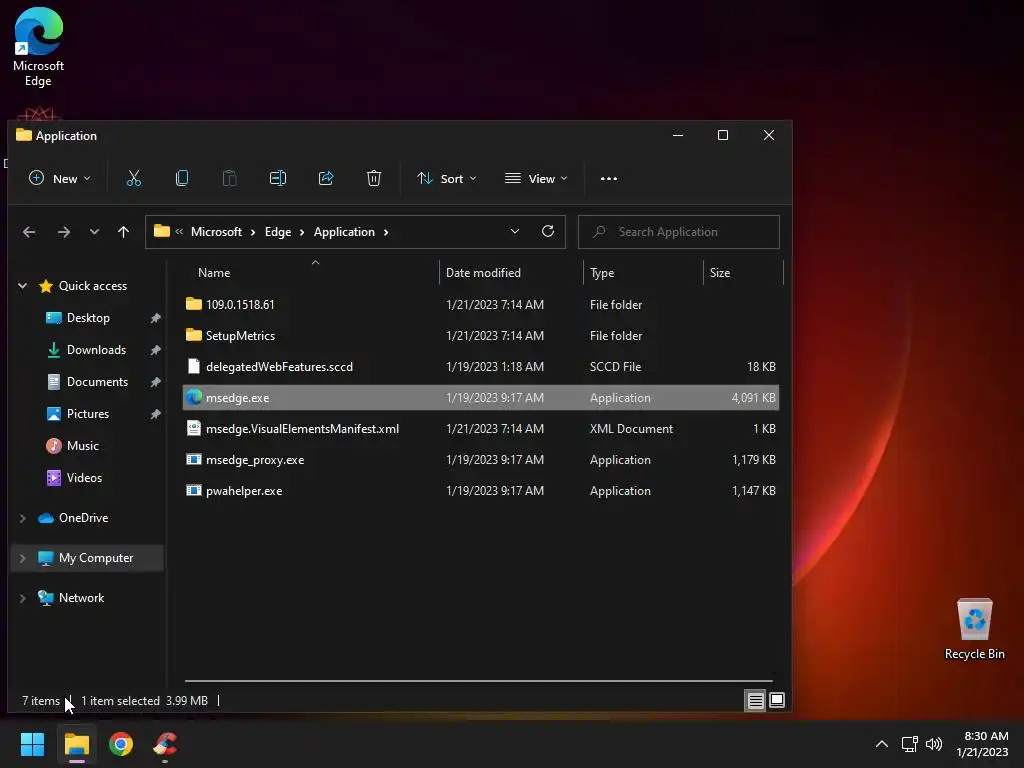1024x768 pixels.
Task: Click the volume speaker tray icon
Action: (934, 744)
